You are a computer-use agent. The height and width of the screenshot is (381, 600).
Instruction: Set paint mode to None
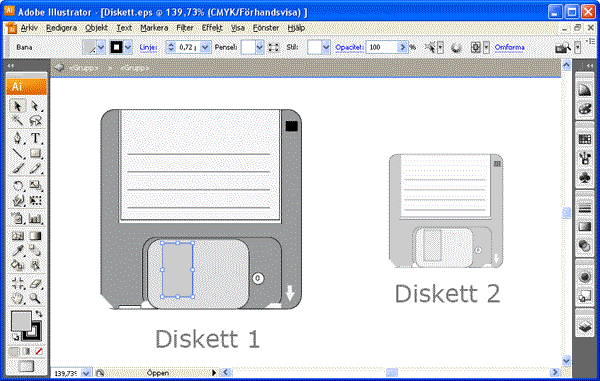[39, 351]
